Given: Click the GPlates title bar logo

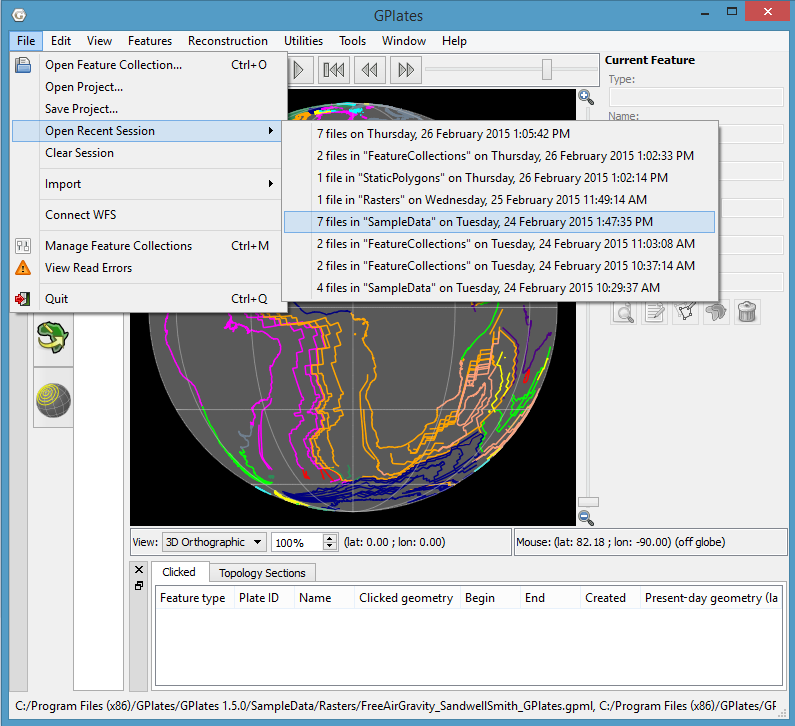Looking at the screenshot, I should (19, 15).
